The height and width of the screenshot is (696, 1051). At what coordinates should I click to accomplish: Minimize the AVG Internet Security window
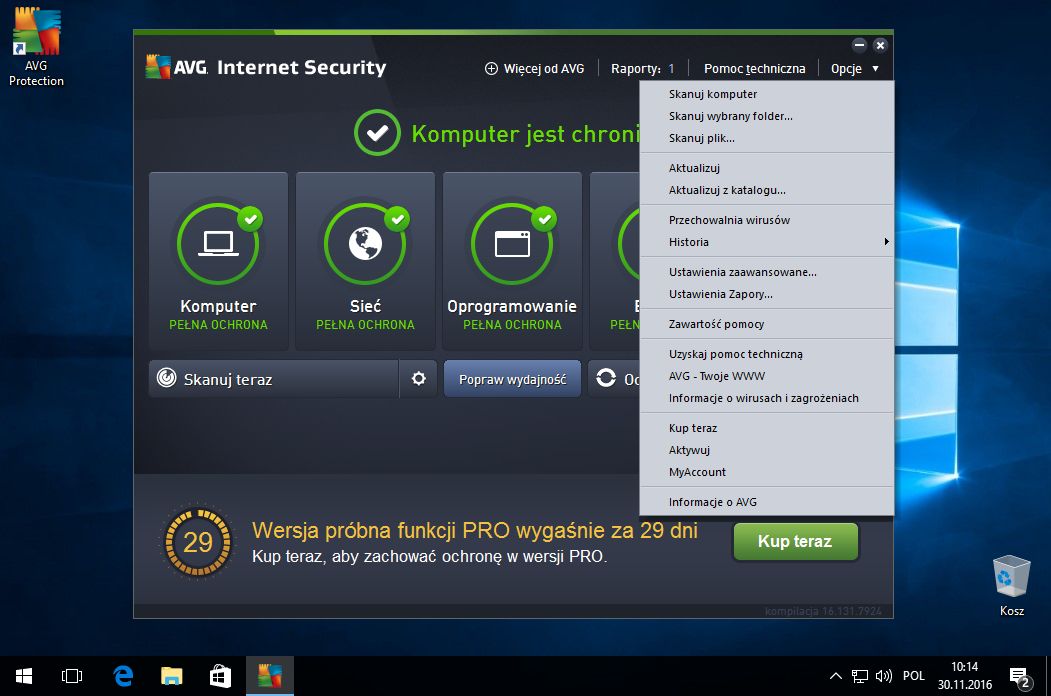[859, 45]
